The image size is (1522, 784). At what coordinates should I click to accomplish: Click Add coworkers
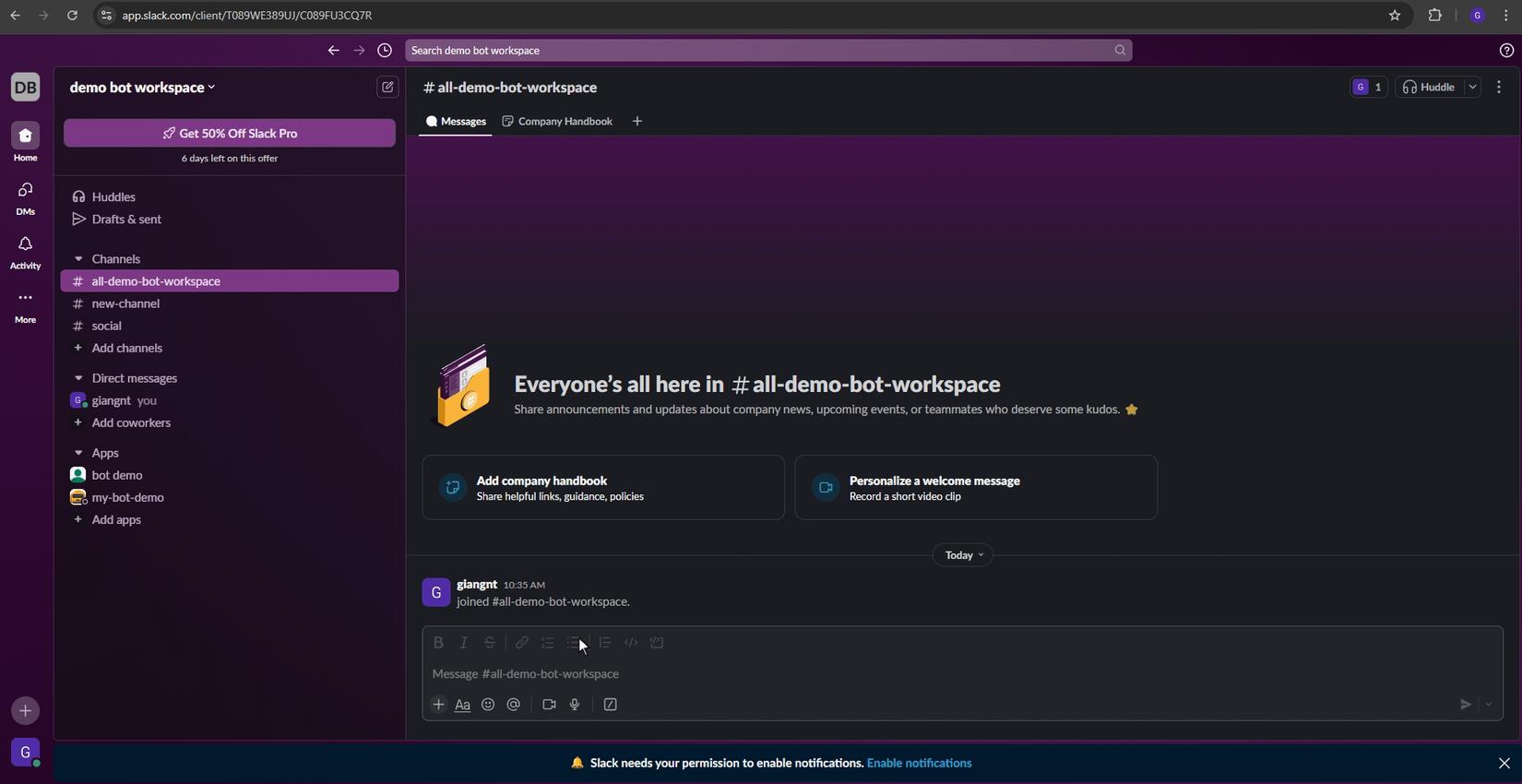[230, 422]
